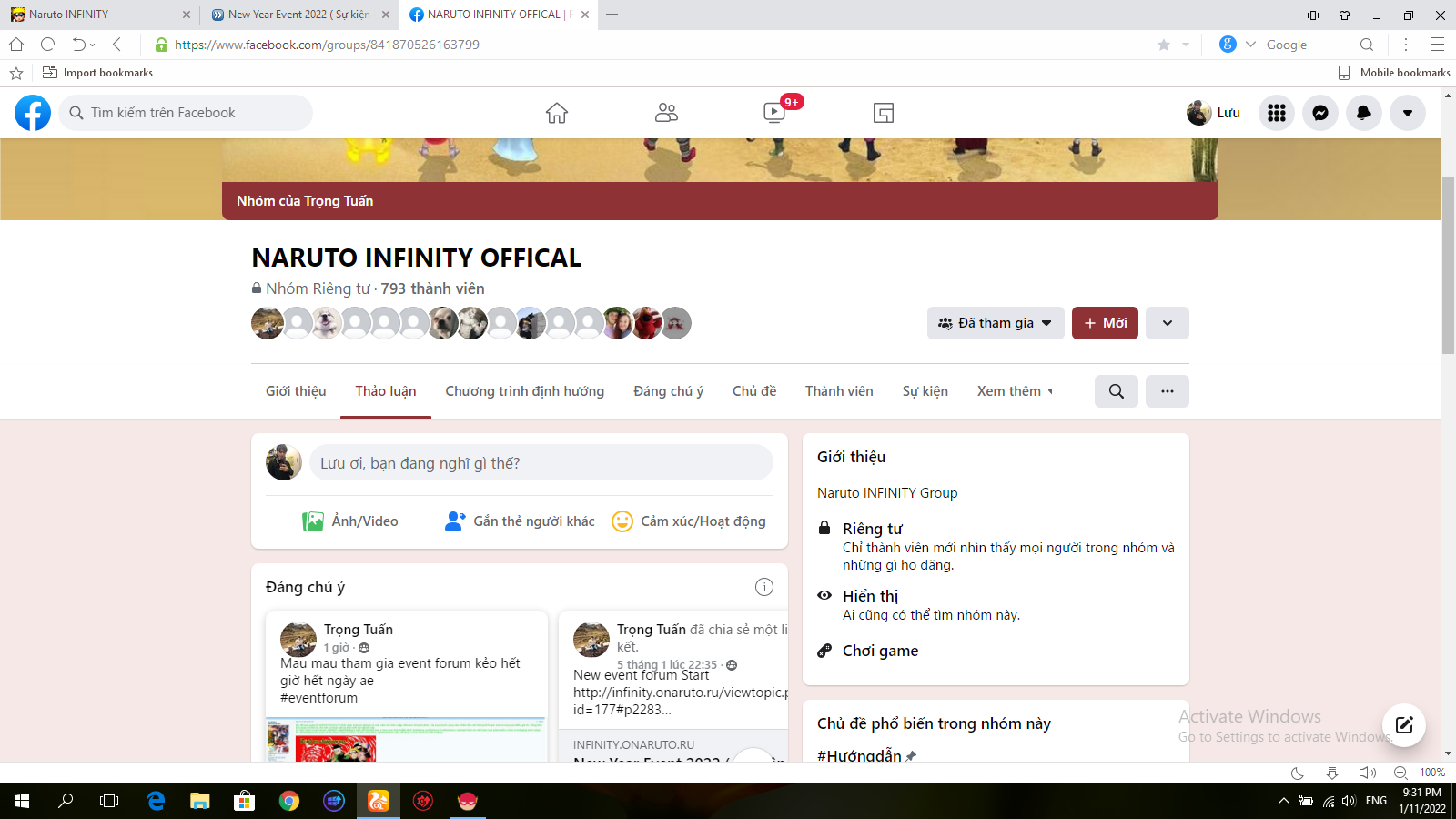Click the Mời invite button
Screen dimensions: 1456x819
click(x=1105, y=323)
